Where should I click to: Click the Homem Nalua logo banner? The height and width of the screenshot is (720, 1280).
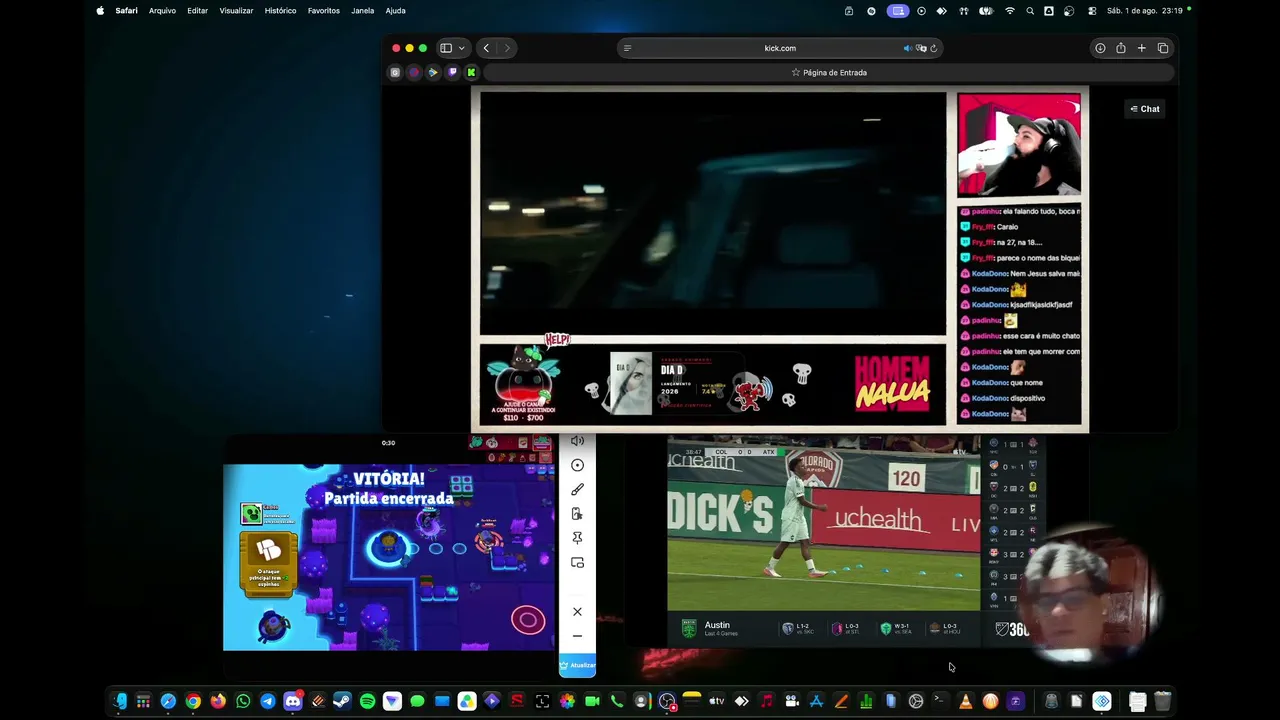pyautogui.click(x=892, y=383)
